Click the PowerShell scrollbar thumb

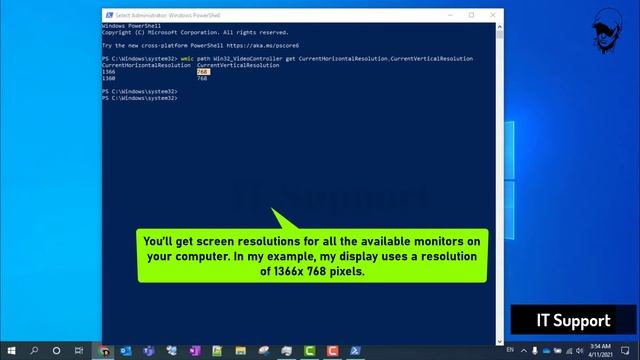500,35
